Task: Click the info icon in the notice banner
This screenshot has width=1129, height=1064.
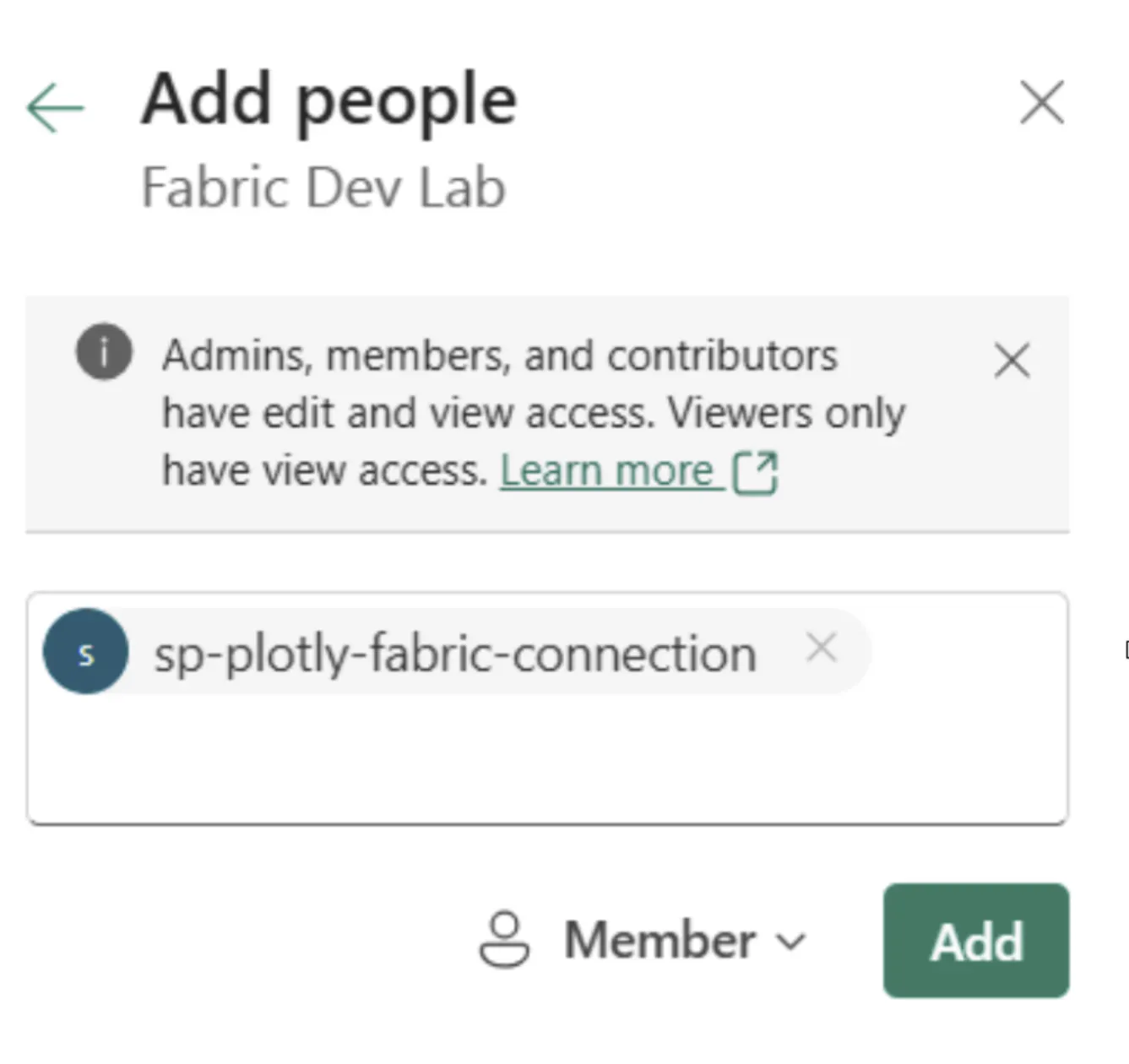Action: click(x=104, y=352)
